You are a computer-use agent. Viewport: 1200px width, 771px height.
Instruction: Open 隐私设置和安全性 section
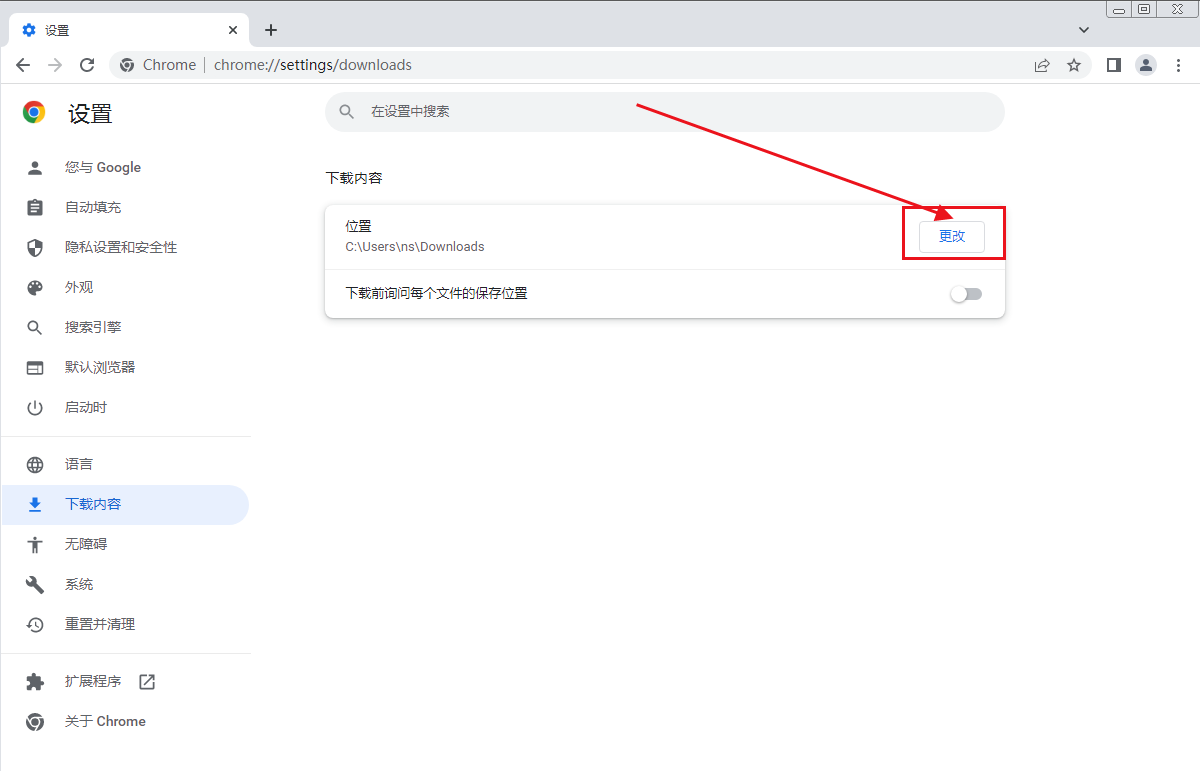coord(125,247)
